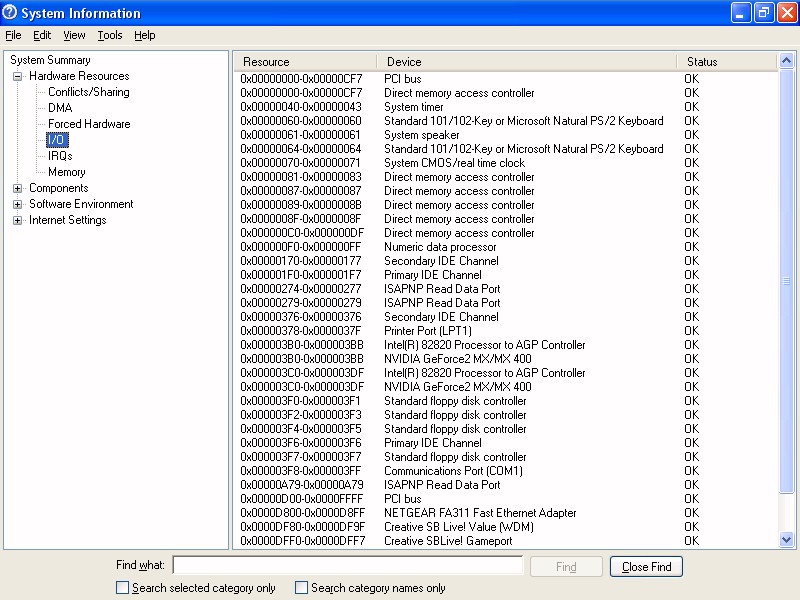Click the scrollbar down arrow
This screenshot has width=800, height=600.
[786, 540]
